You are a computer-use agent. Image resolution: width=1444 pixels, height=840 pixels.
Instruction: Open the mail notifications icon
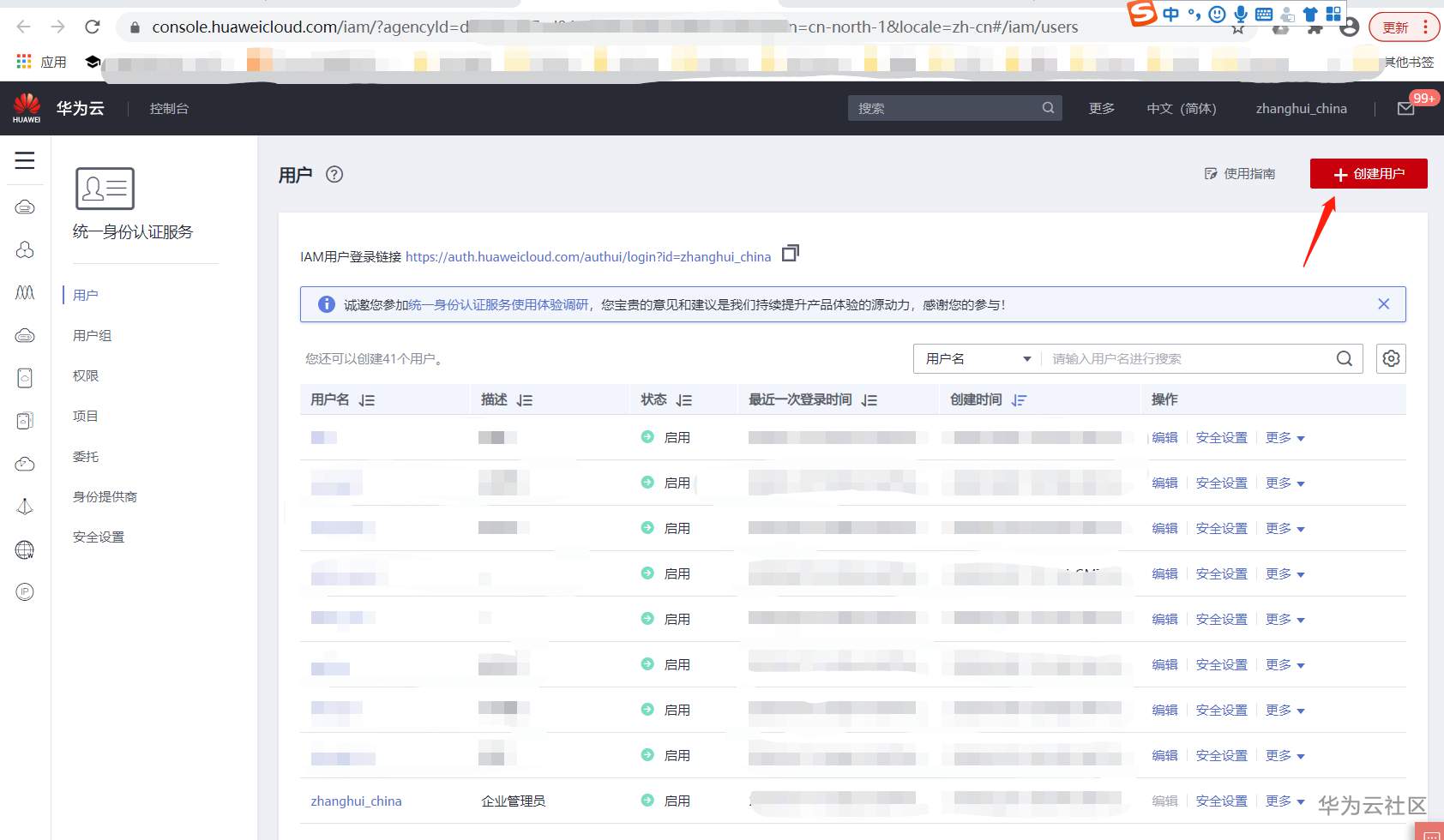coord(1406,109)
